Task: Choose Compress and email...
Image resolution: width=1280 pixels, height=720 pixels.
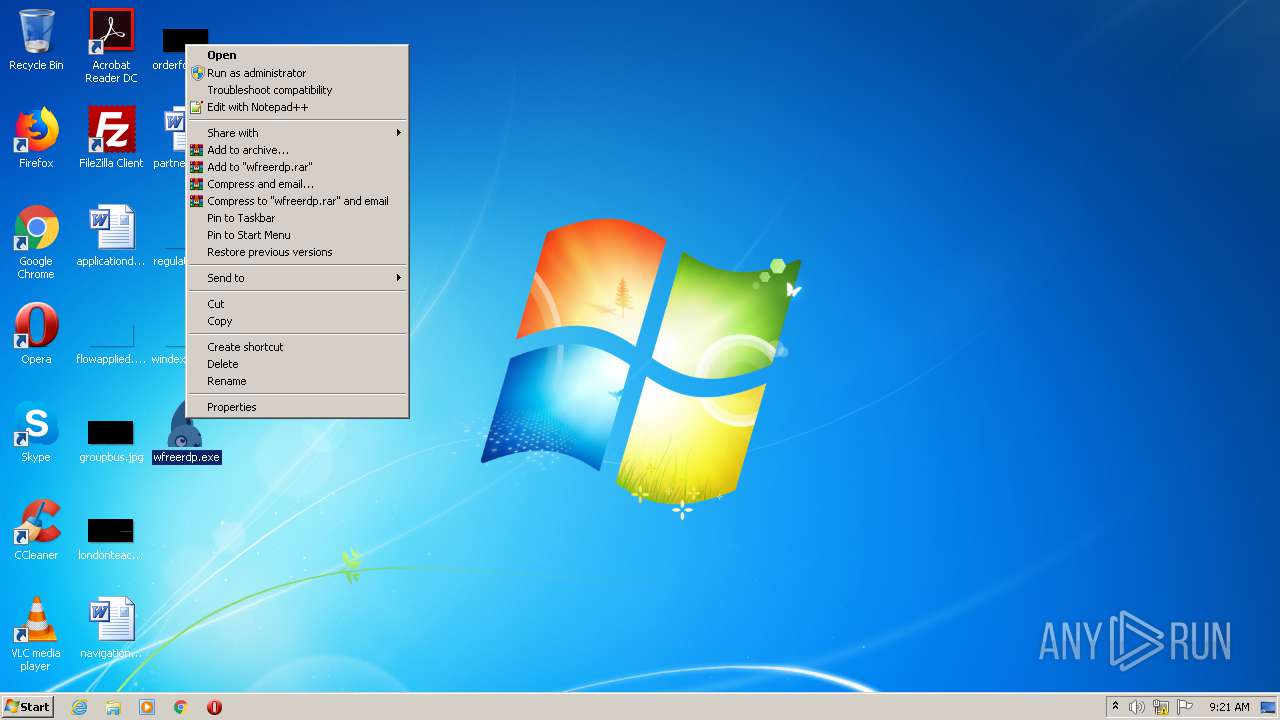Action: pos(297,184)
